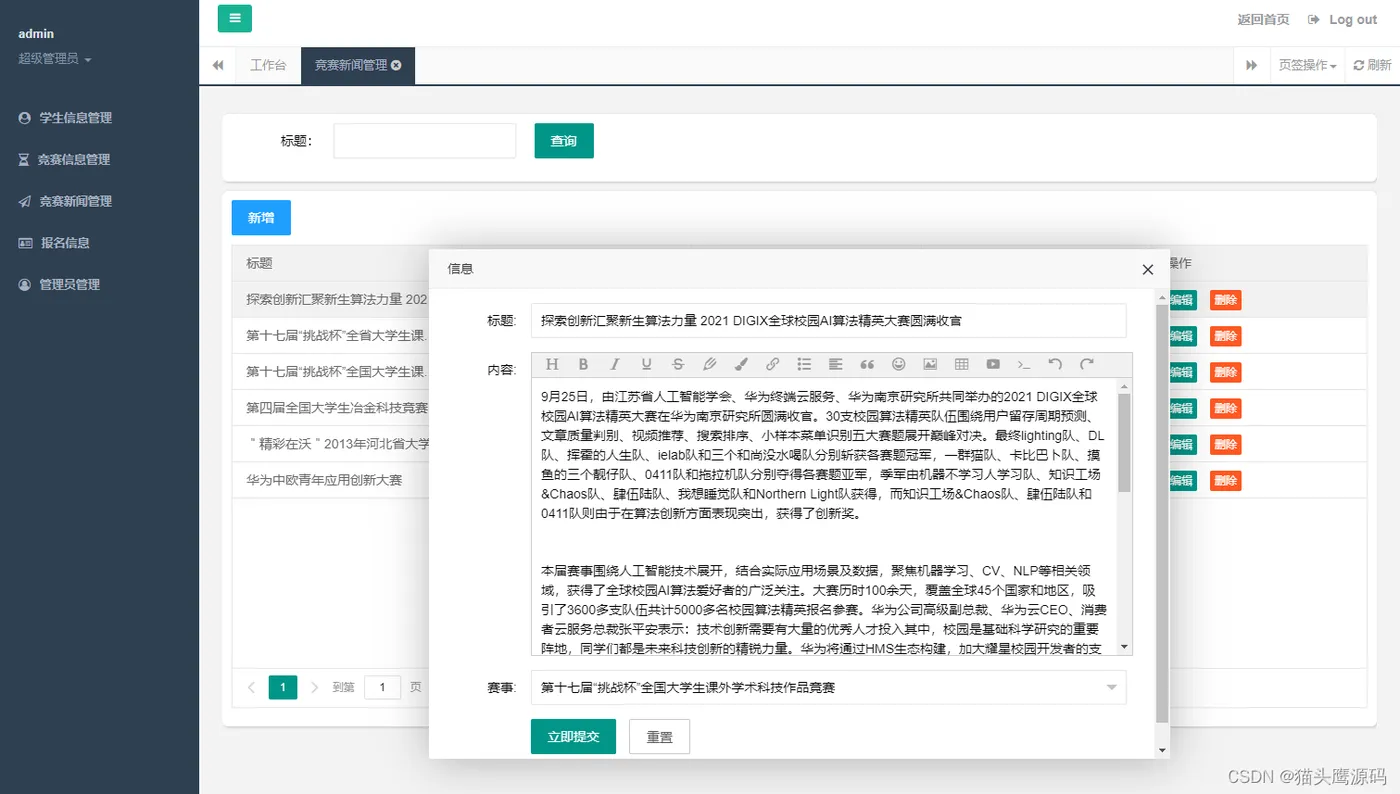Image resolution: width=1400 pixels, height=794 pixels.
Task: Switch to the 工作台 tab
Action: pyautogui.click(x=268, y=65)
